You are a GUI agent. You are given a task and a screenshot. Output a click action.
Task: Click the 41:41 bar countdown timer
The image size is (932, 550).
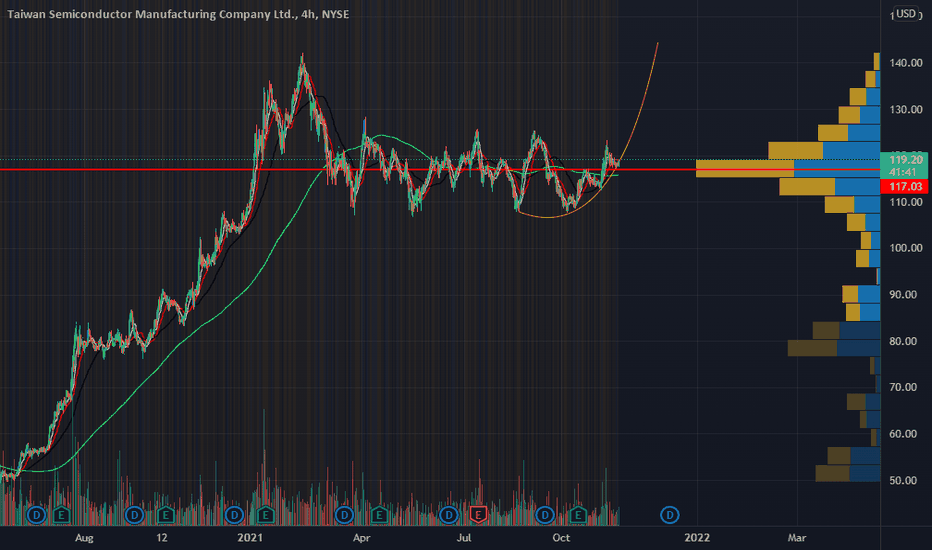(904, 172)
